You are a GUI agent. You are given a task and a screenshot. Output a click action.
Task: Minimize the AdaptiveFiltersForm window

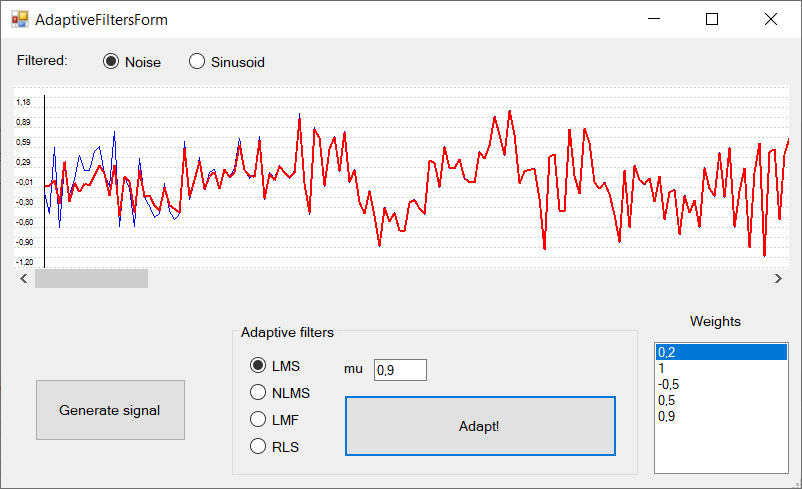click(x=654, y=19)
